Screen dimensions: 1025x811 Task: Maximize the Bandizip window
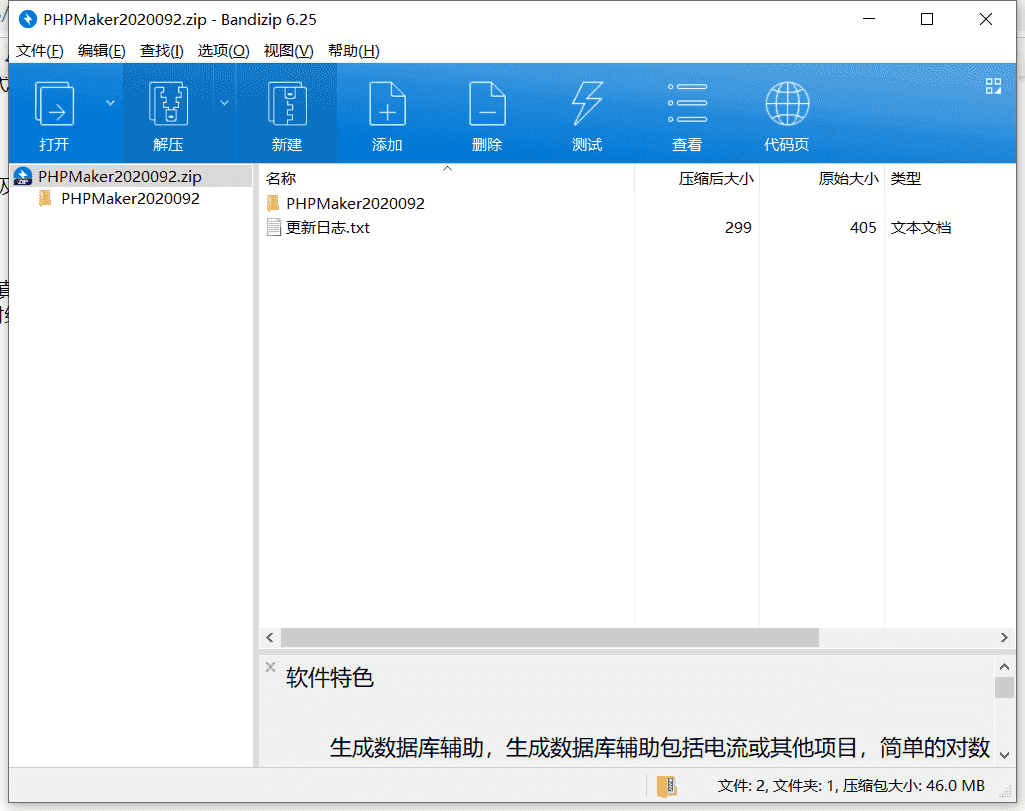pyautogui.click(x=927, y=19)
